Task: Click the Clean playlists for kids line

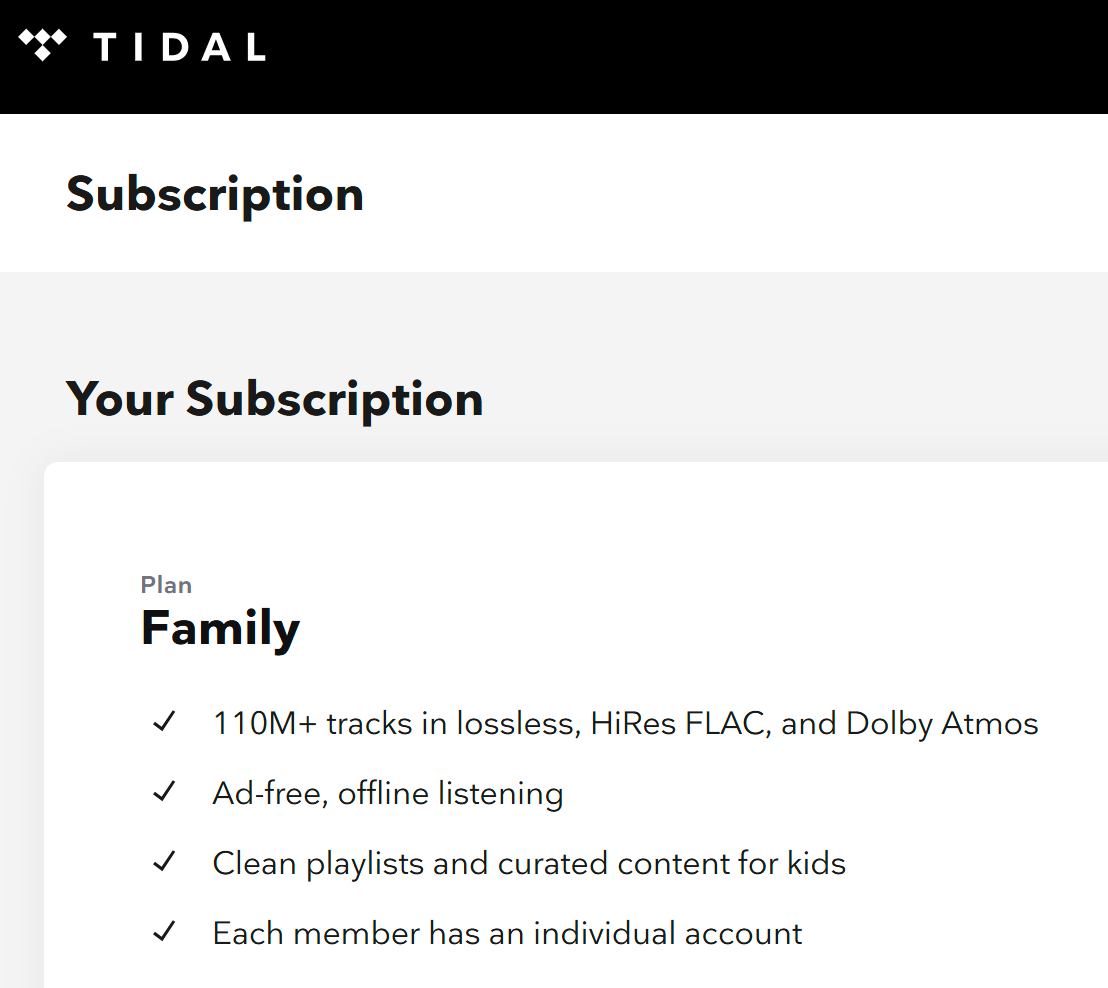Action: point(529,864)
